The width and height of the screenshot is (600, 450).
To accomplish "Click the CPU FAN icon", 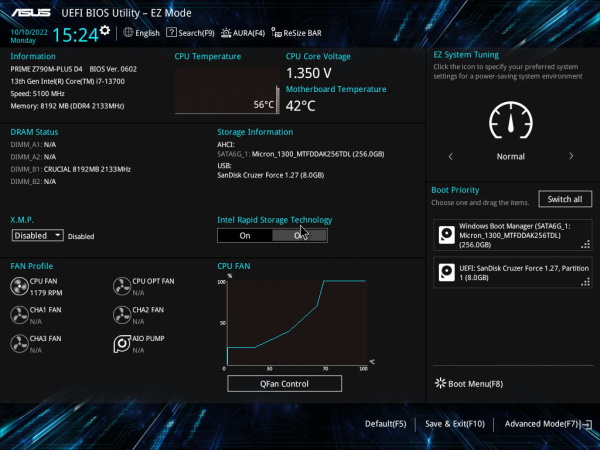I will point(21,287).
